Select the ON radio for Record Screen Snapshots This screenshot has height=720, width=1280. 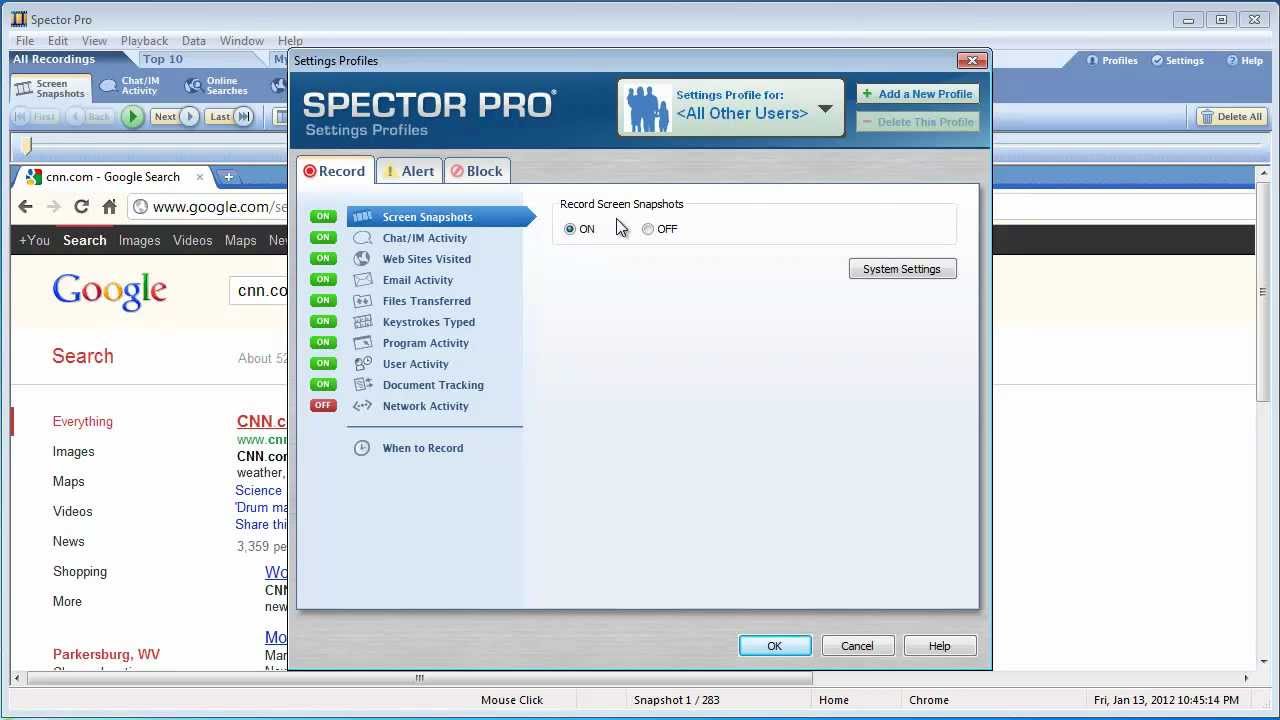570,229
